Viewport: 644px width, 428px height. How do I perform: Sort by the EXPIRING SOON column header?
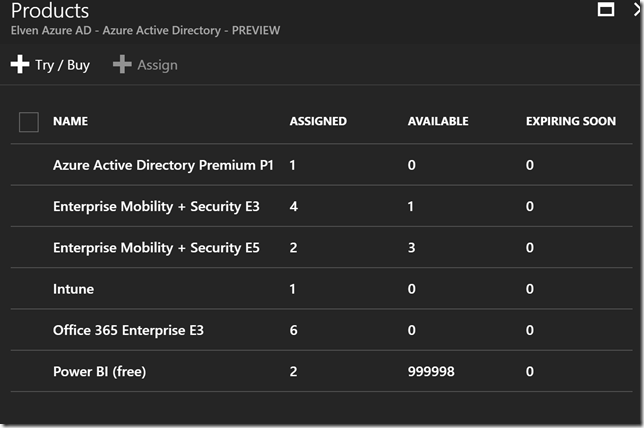click(571, 122)
